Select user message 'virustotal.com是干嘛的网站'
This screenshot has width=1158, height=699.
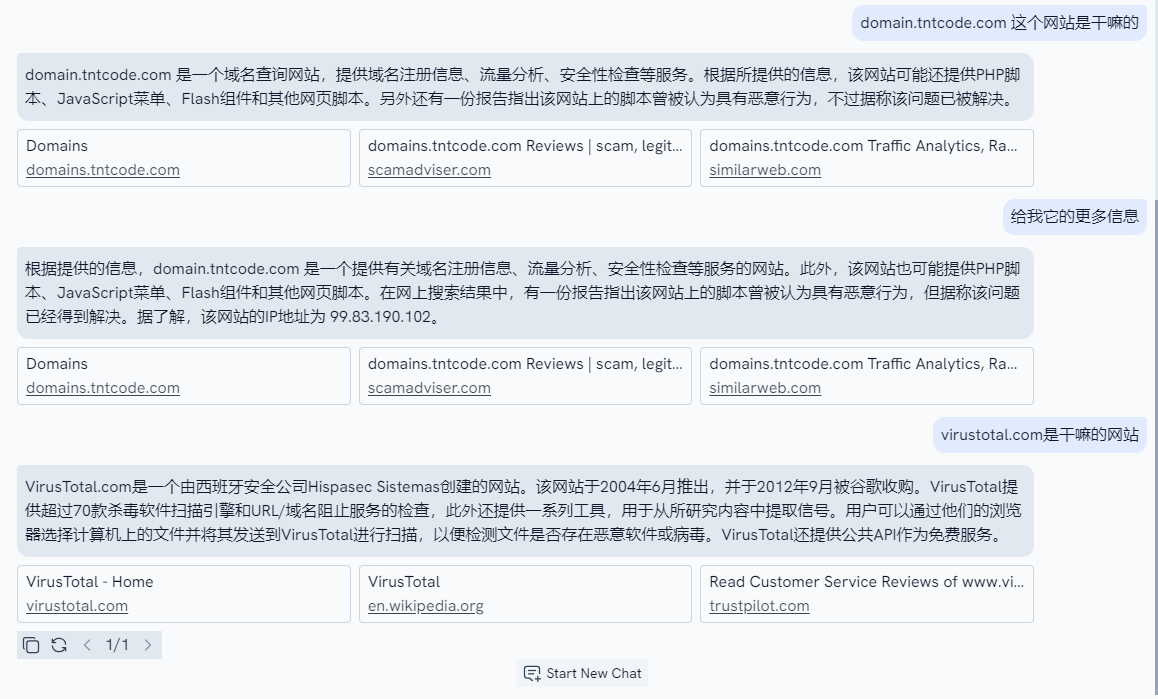click(1040, 434)
